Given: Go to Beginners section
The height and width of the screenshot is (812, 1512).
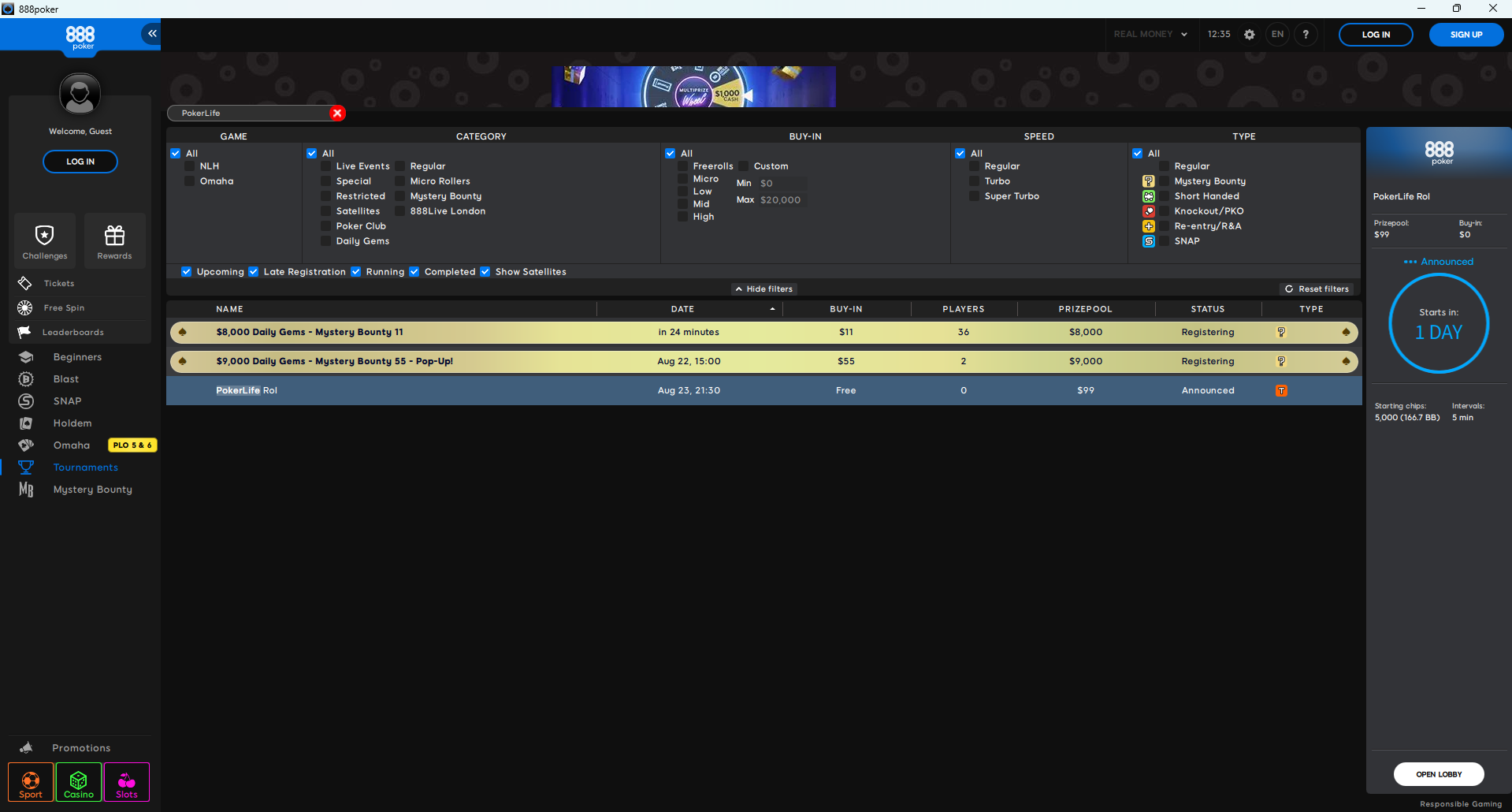Looking at the screenshot, I should tap(77, 357).
